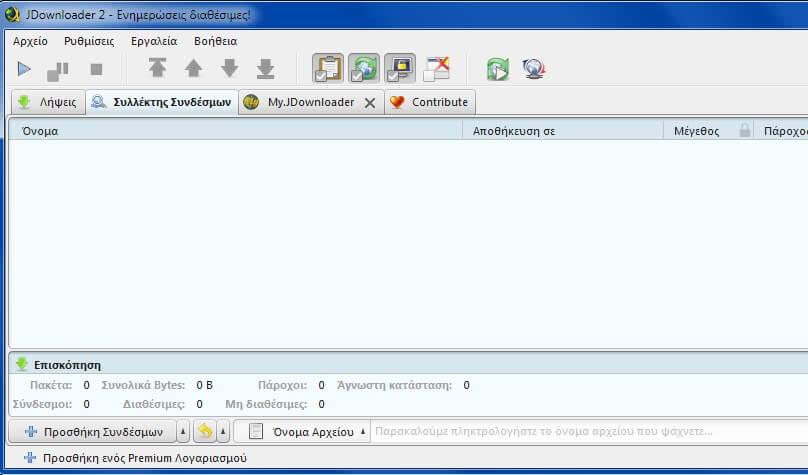Move selection down arrow icon
Viewport: 808px width, 475px height.
pos(230,68)
